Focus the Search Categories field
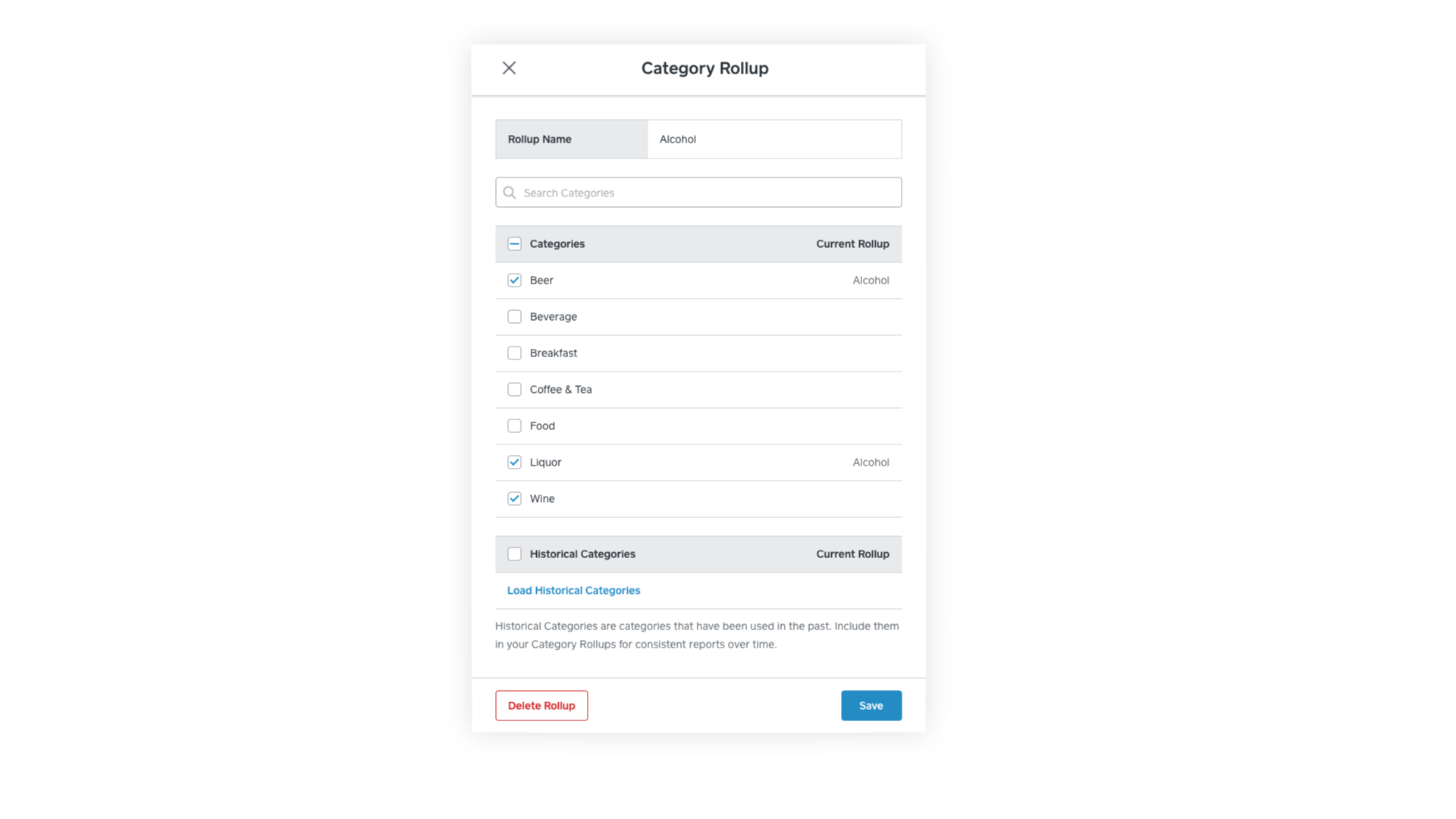The height and width of the screenshot is (819, 1456). pyautogui.click(x=705, y=193)
